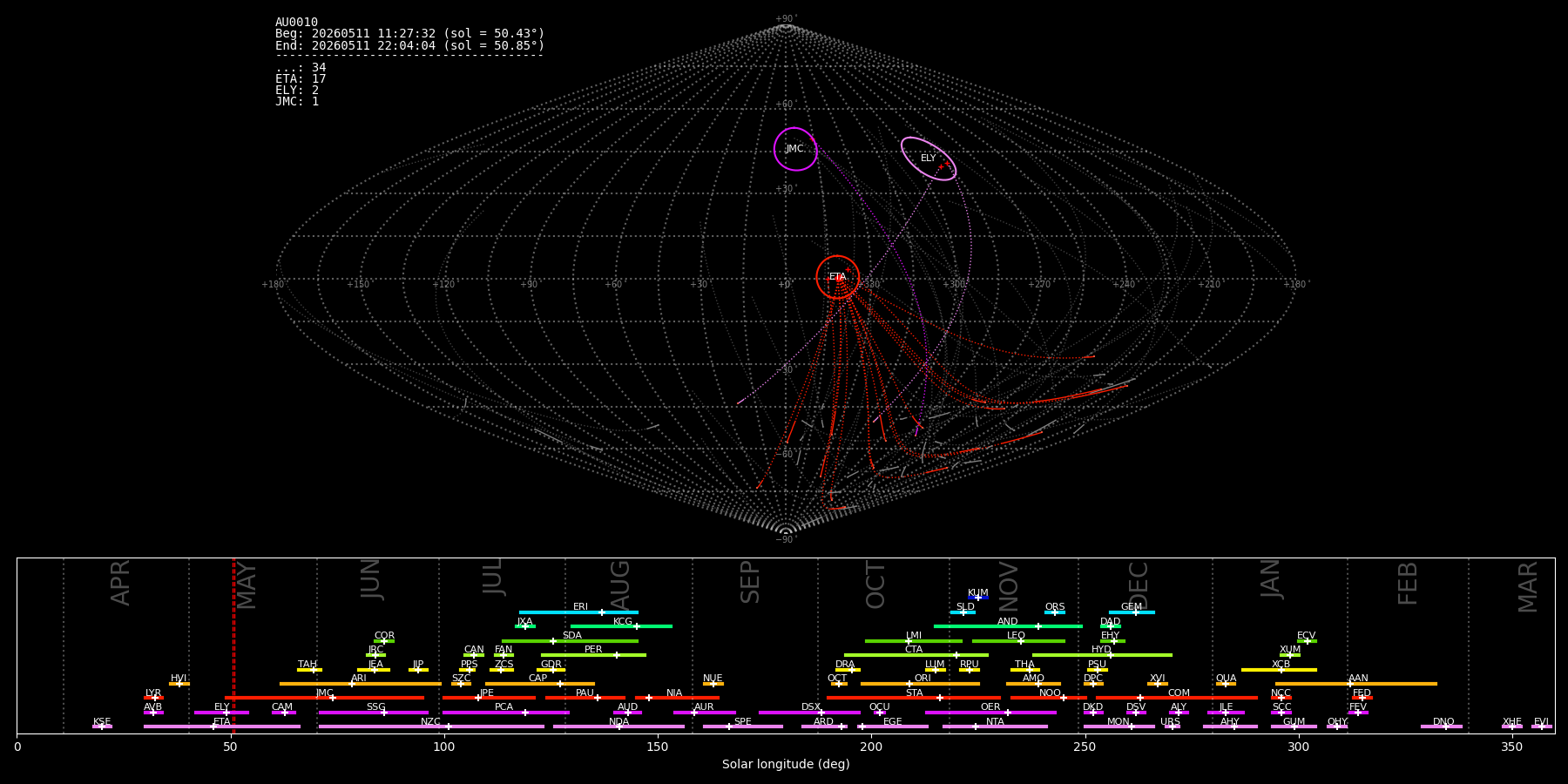Select the ORI shower bar
Screen dimensions: 1568x784
coord(920,684)
